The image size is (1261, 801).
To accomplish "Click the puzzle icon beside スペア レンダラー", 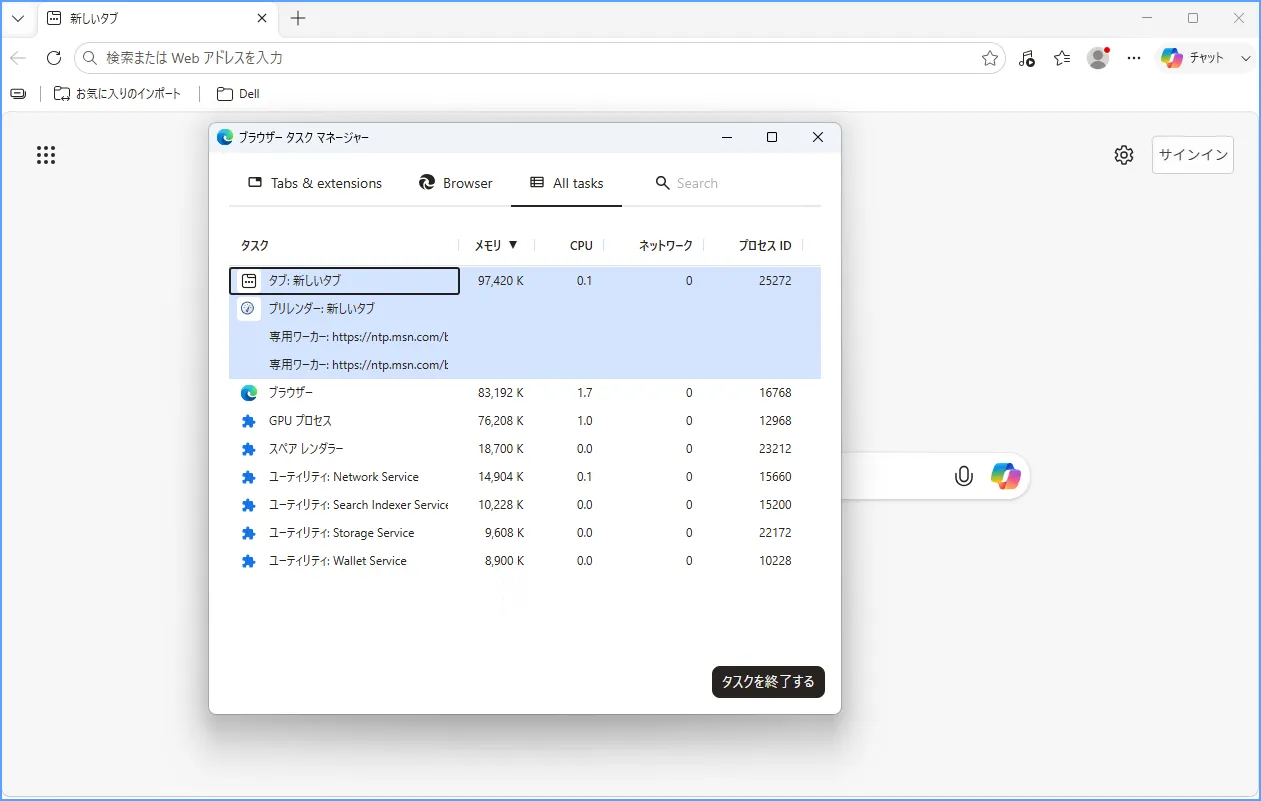I will point(249,449).
